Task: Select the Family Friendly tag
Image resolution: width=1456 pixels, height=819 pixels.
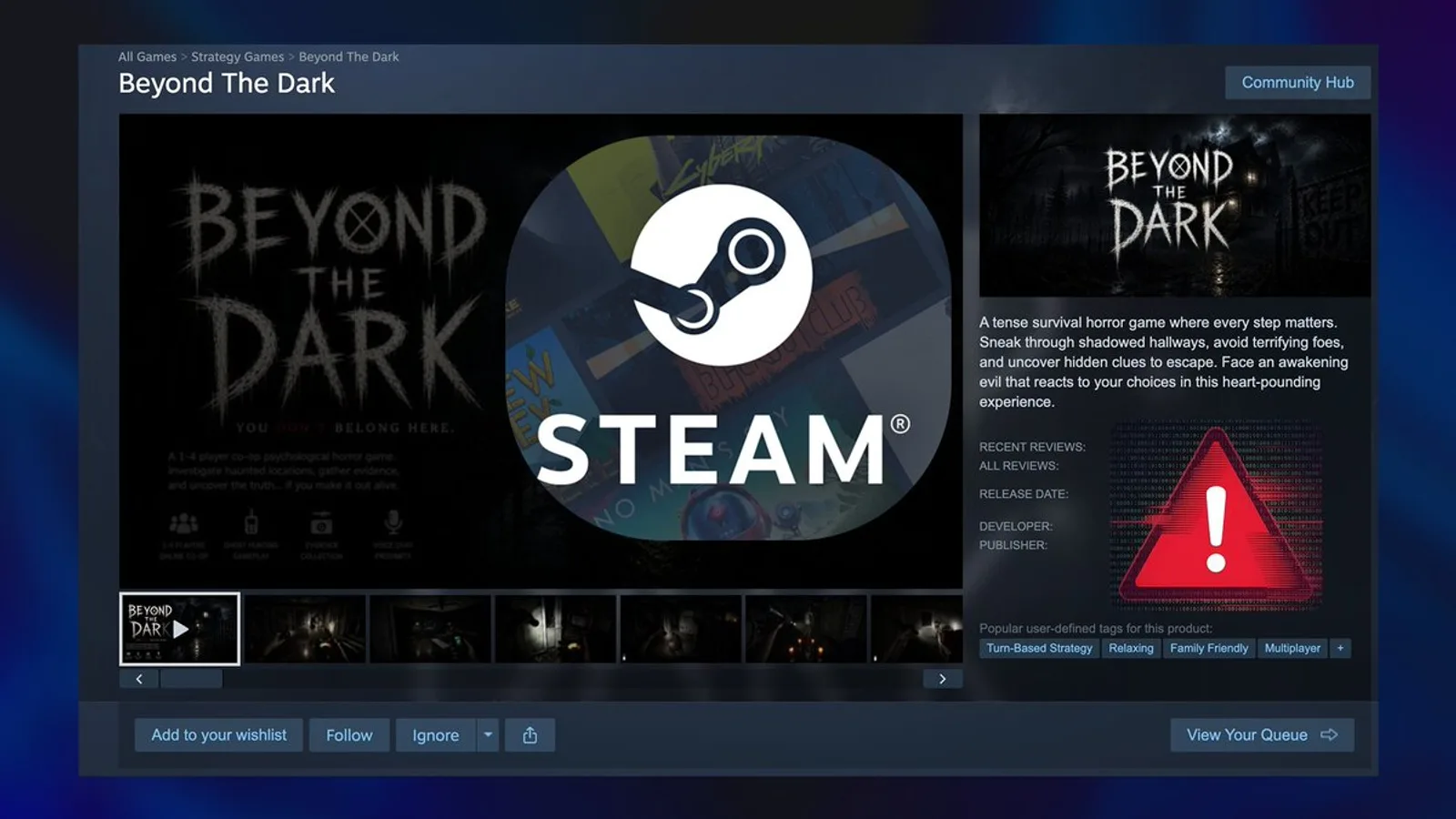Action: (x=1208, y=648)
